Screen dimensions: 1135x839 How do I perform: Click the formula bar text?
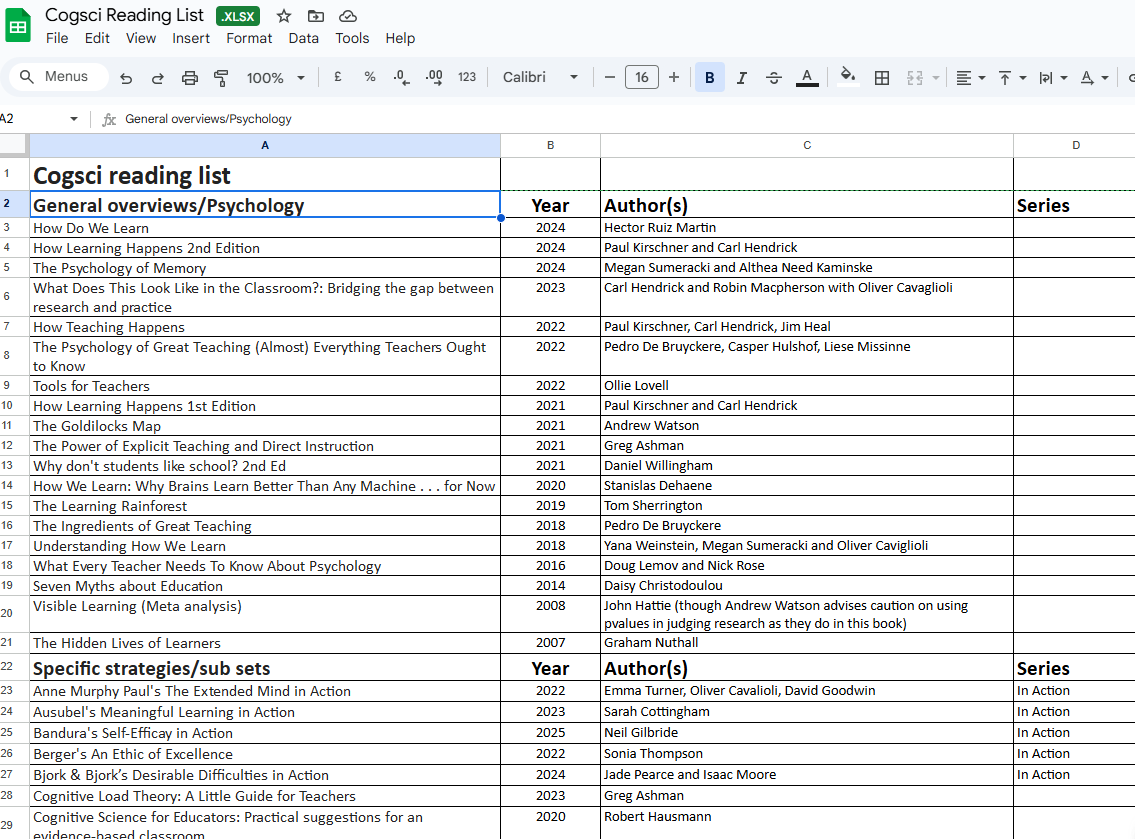[x=208, y=119]
